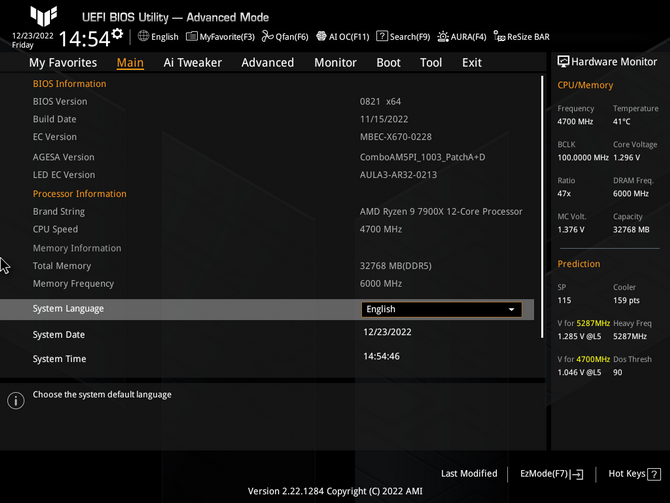Click the 1.285 V @L5 value

pyautogui.click(x=579, y=336)
